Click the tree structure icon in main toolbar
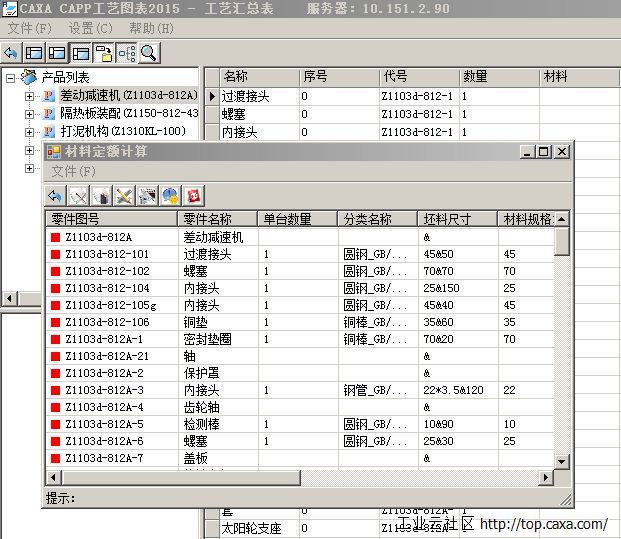Screen dimensions: 621x539 126,52
